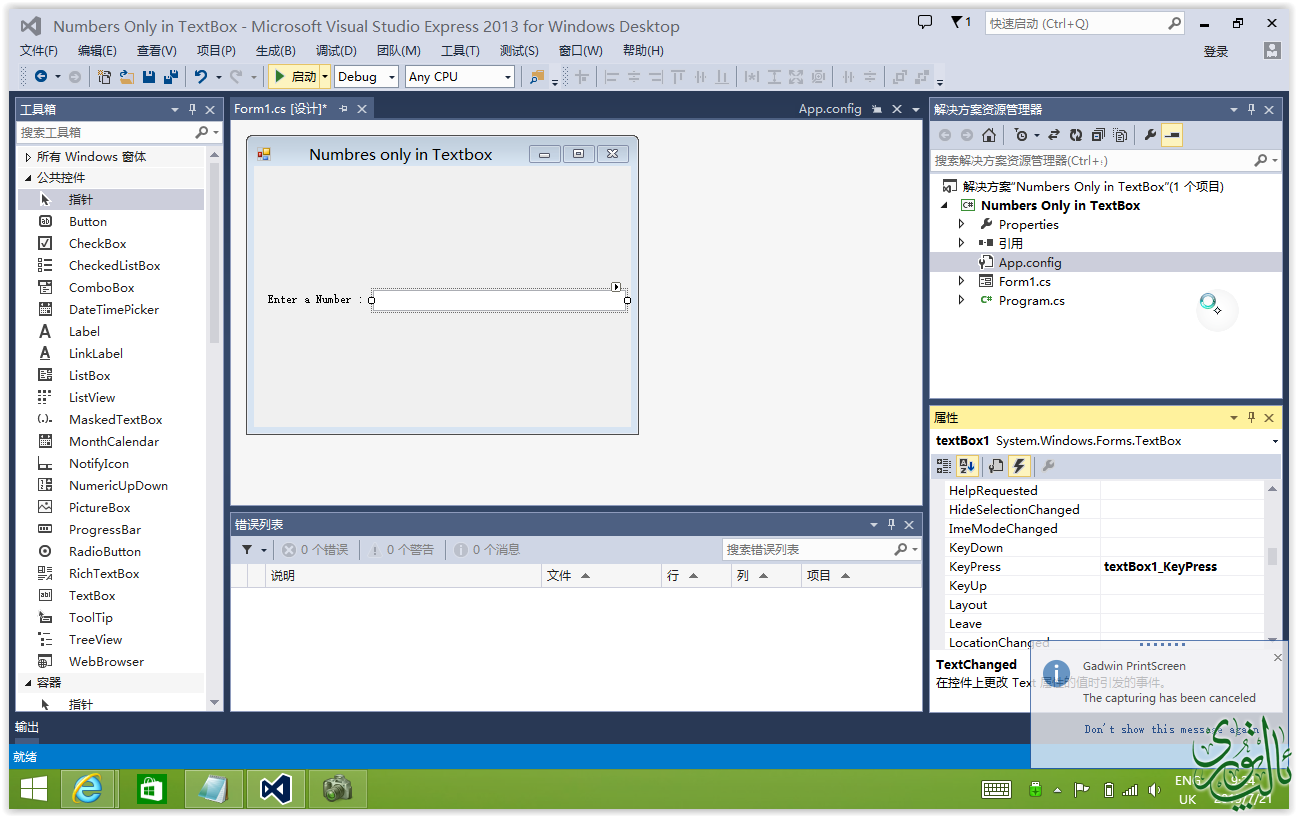The image size is (1297, 817).
Task: Click the 登录 sign-in link
Action: (1215, 51)
